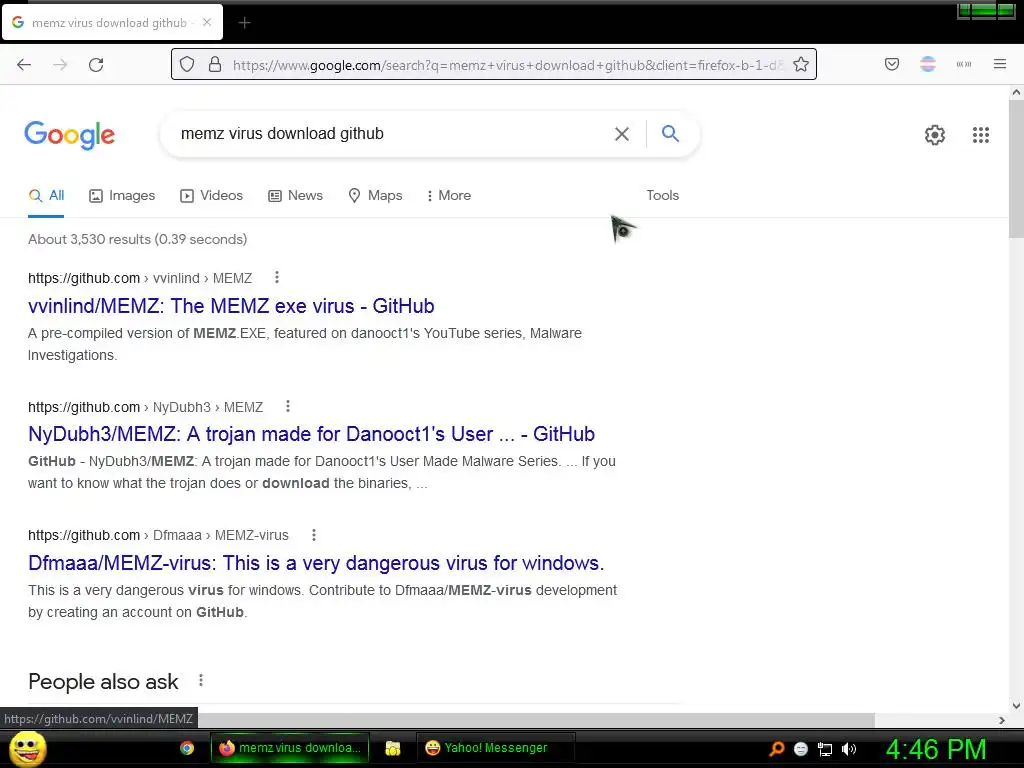The image size is (1024, 768).
Task: Click the github.com › vvinlind › MEMZ breadcrumb
Action: [140, 278]
